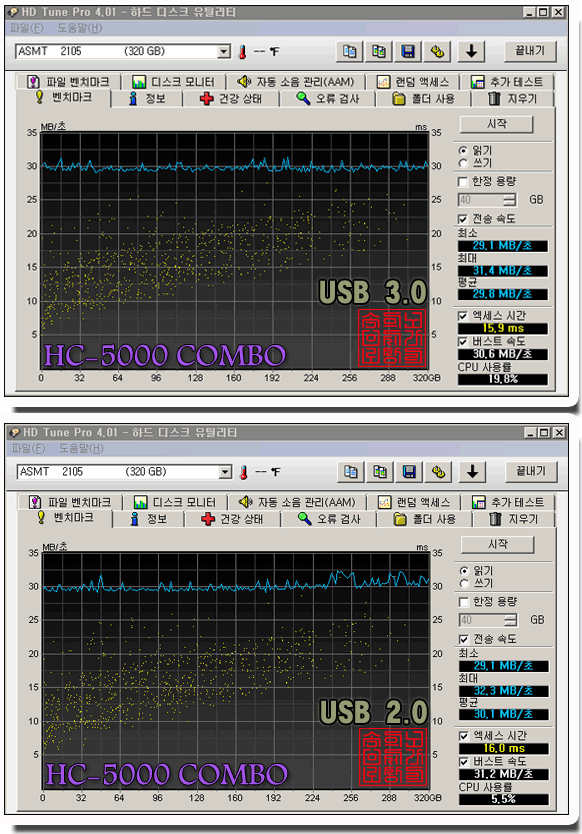This screenshot has width=582, height=834.
Task: Open options wrench icon in bottom window
Action: 438,472
